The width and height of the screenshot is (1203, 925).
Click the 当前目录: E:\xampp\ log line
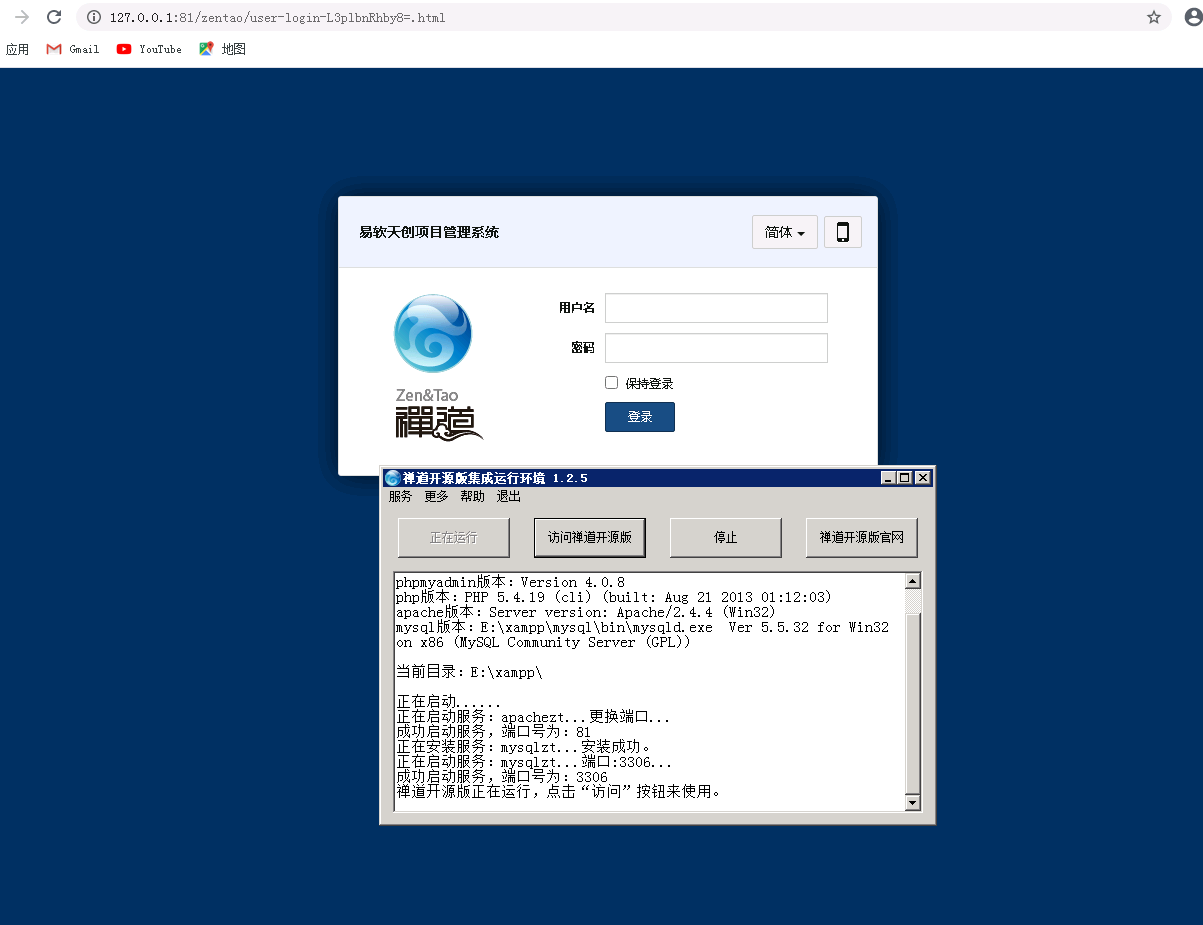470,672
